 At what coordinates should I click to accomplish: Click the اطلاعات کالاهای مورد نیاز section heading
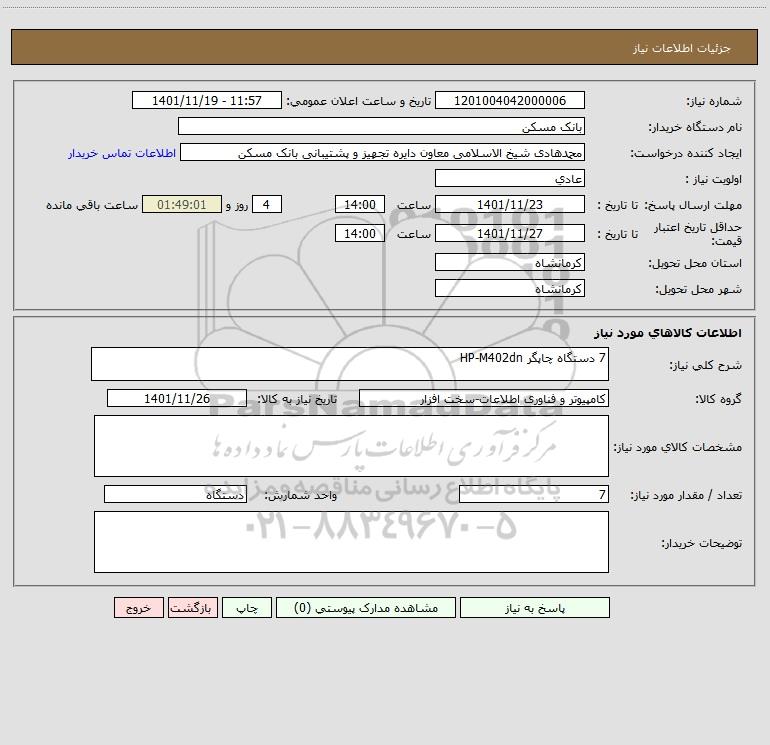(667, 333)
